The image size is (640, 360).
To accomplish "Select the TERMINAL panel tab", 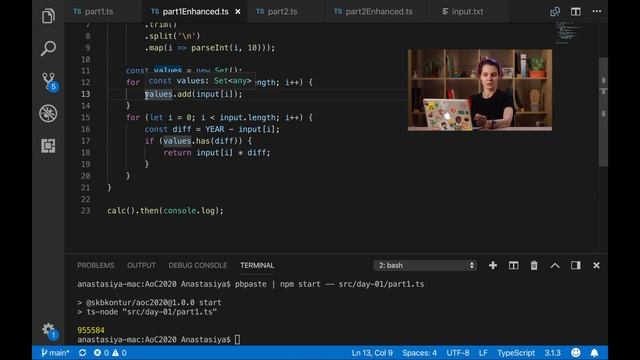I will [257, 265].
